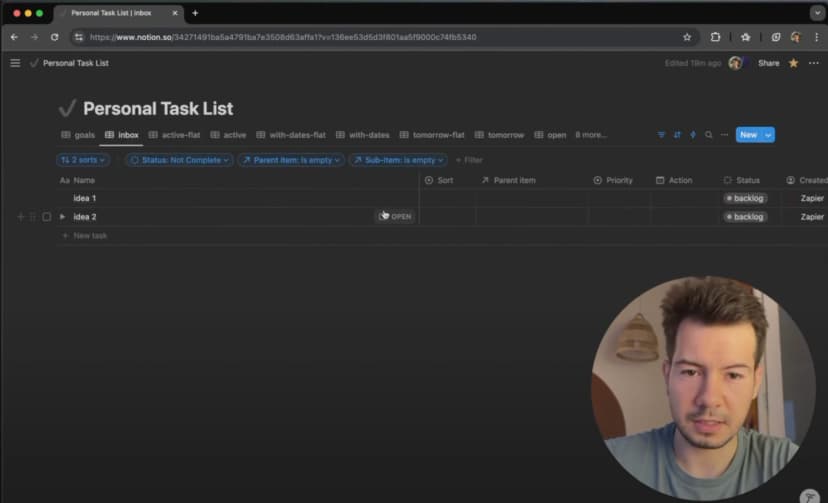This screenshot has height=503, width=828.
Task: Switch to the tomorrow view tab
Action: tap(500, 135)
